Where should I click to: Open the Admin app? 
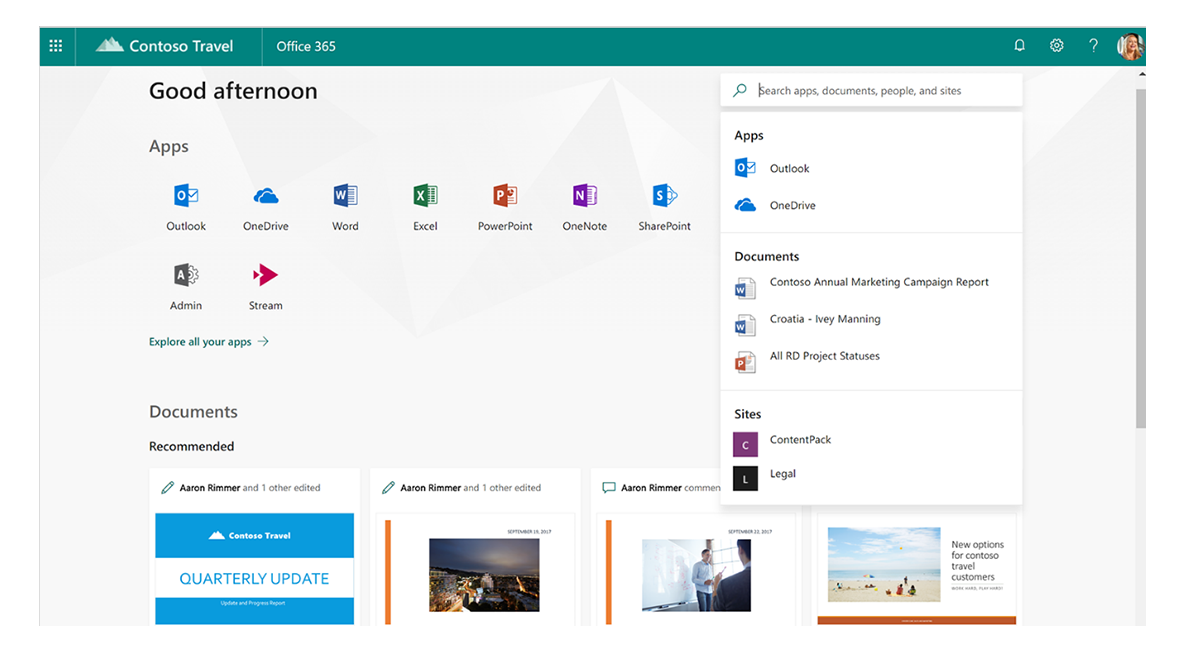tap(186, 286)
